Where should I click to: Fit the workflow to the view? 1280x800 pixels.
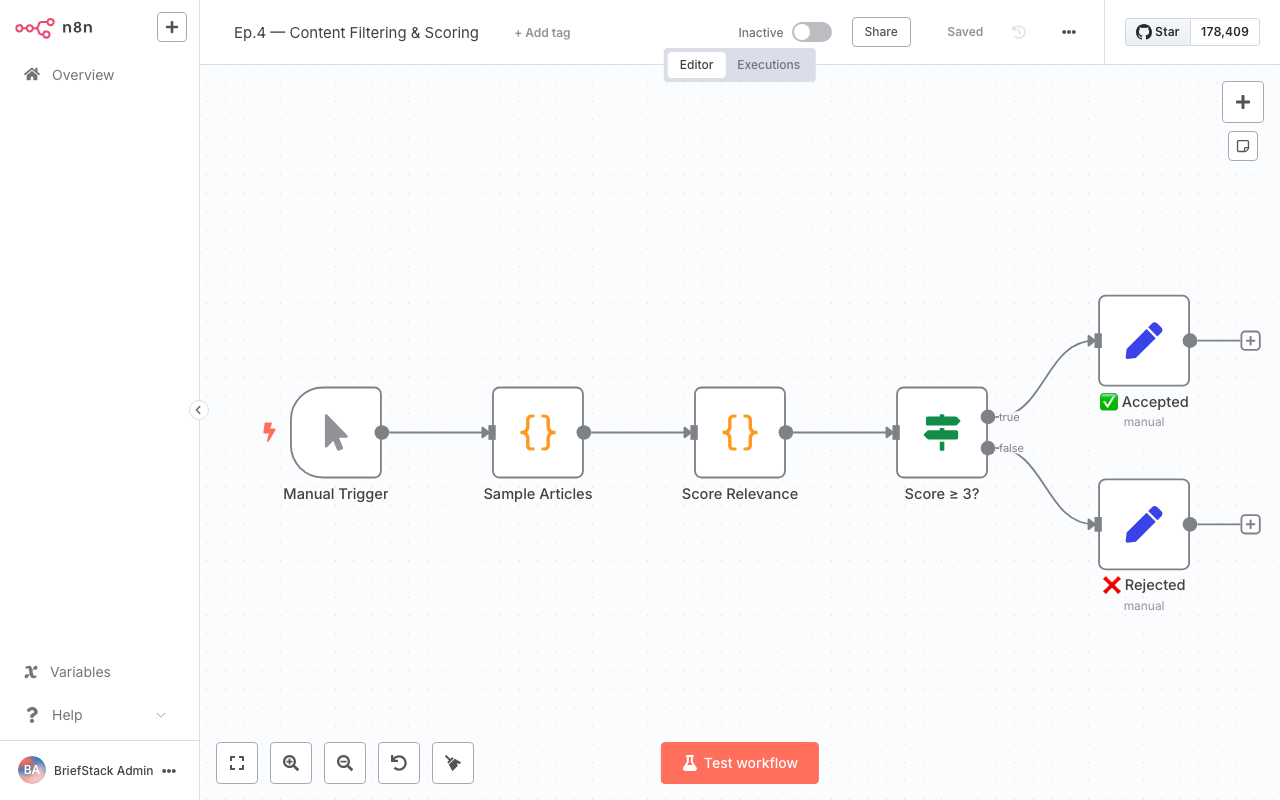coord(237,762)
